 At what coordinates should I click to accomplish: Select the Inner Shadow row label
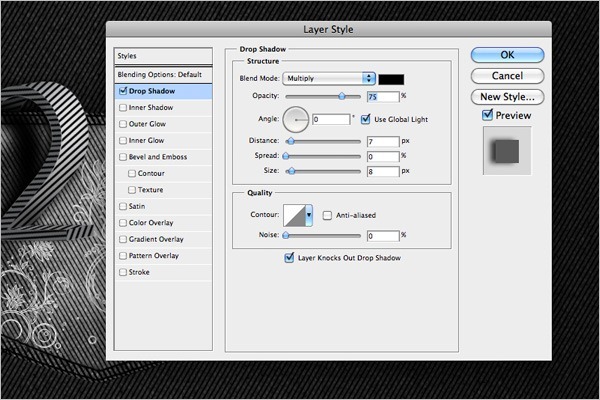(x=151, y=108)
